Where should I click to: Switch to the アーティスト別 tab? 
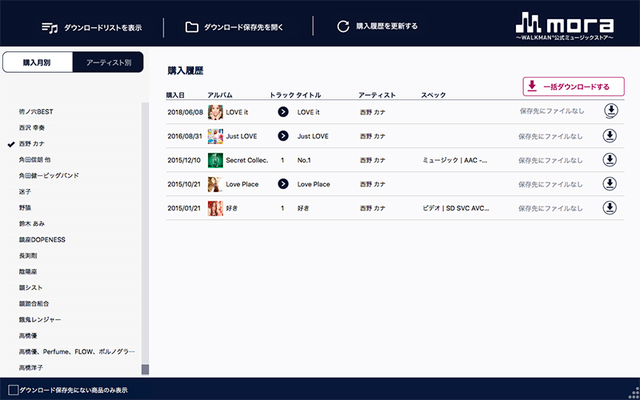pos(108,63)
